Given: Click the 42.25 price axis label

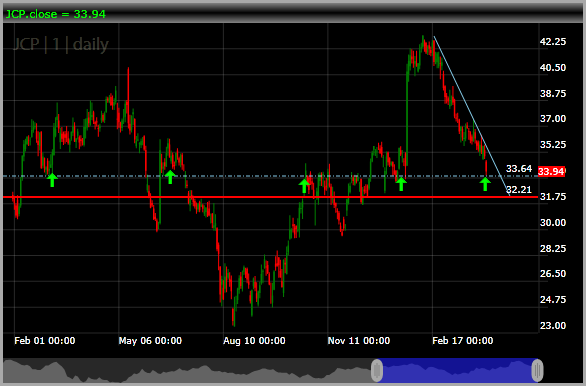Looking at the screenshot, I should (x=553, y=41).
